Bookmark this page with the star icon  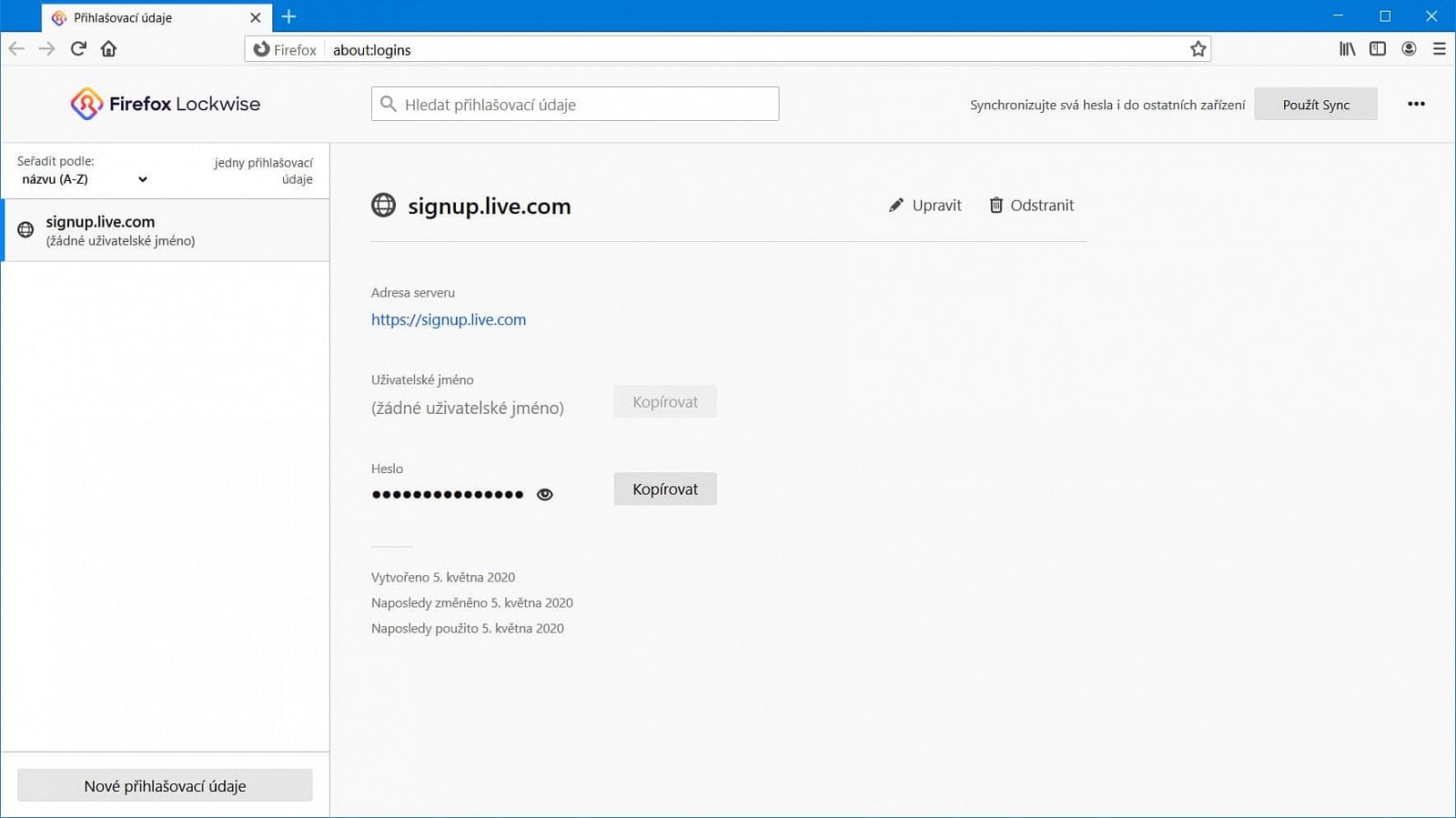click(x=1198, y=49)
